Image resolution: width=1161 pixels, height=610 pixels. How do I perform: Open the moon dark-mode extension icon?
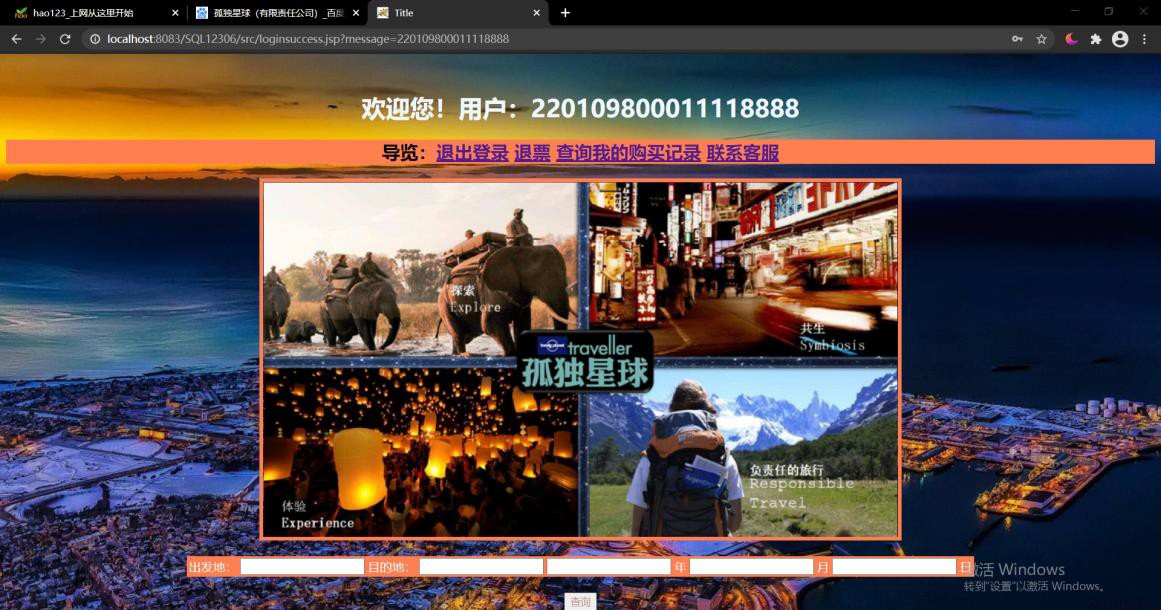pyautogui.click(x=1071, y=39)
